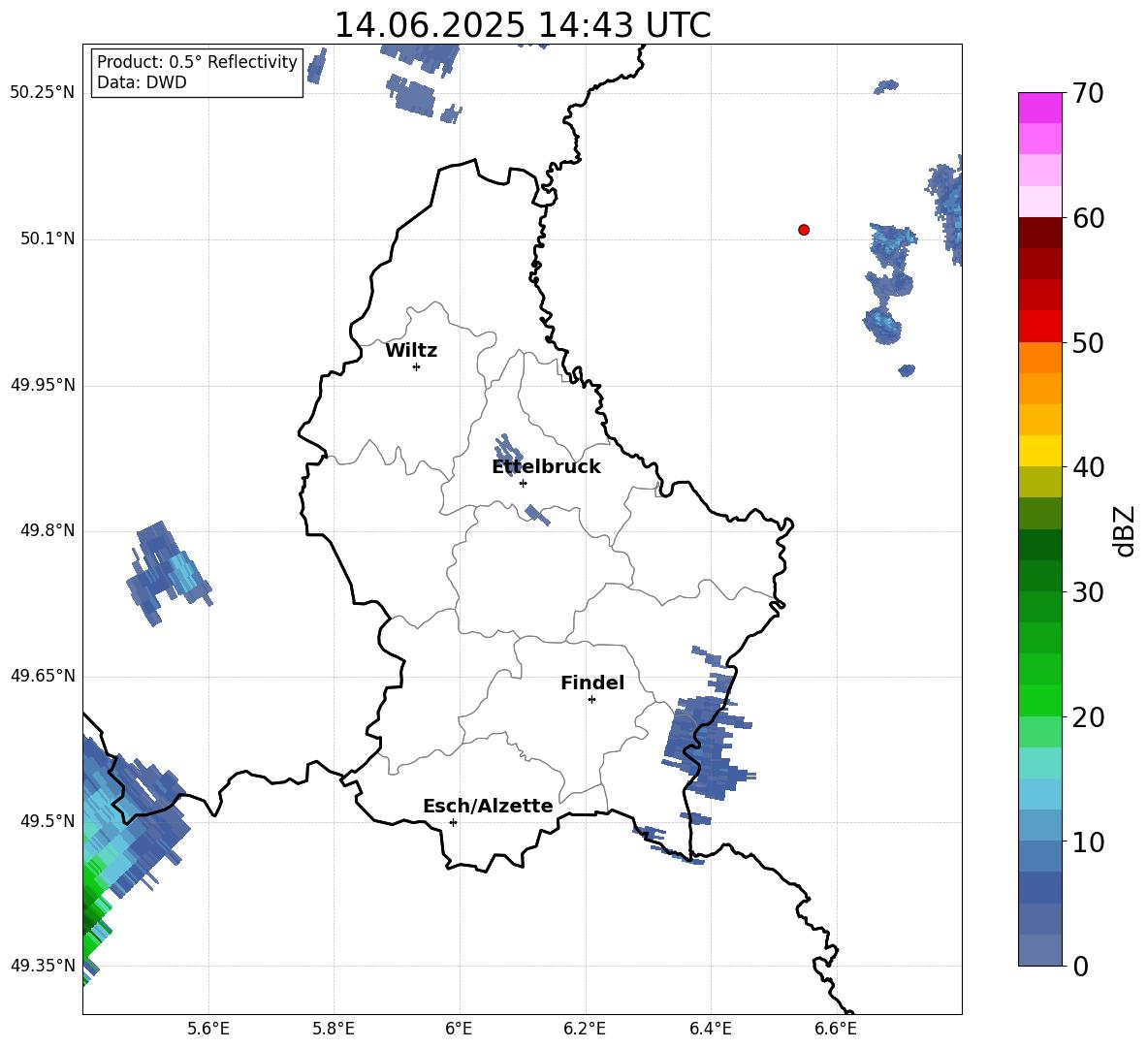Click the 49.35°N latitude label
This screenshot has height=1048, width=1148.
pos(42,966)
